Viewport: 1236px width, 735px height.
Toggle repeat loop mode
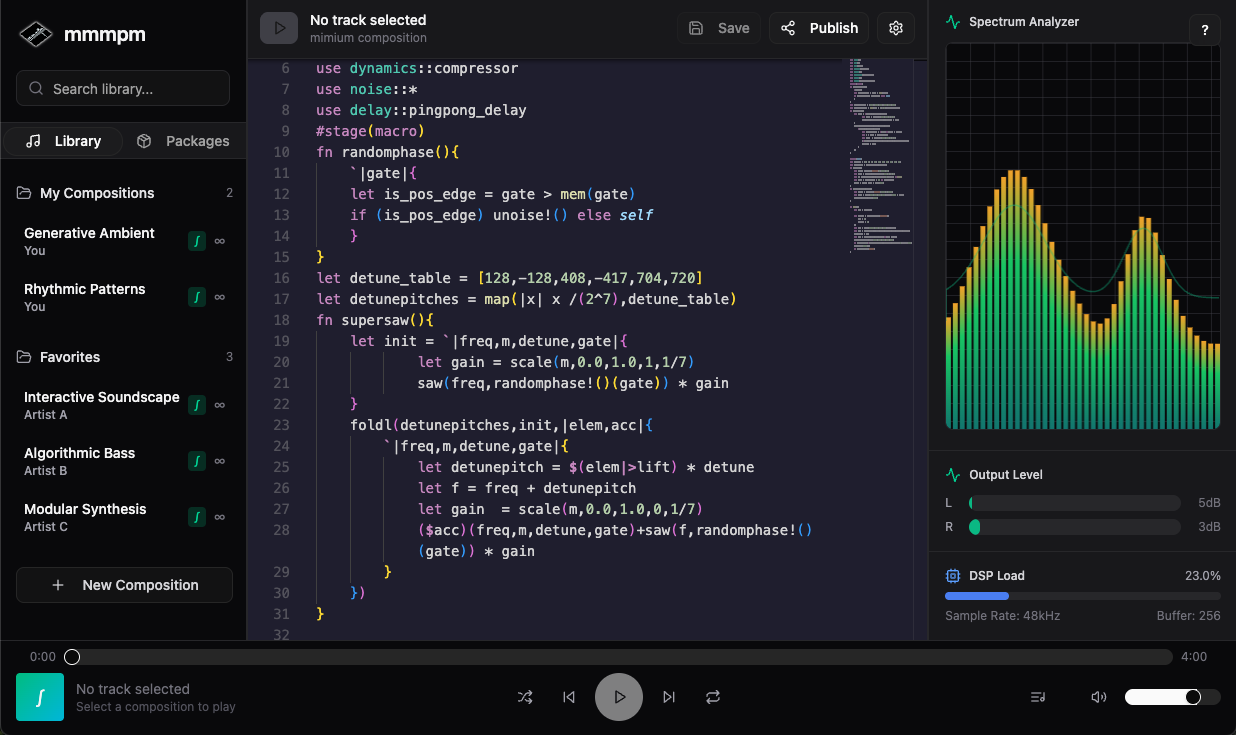click(x=713, y=697)
